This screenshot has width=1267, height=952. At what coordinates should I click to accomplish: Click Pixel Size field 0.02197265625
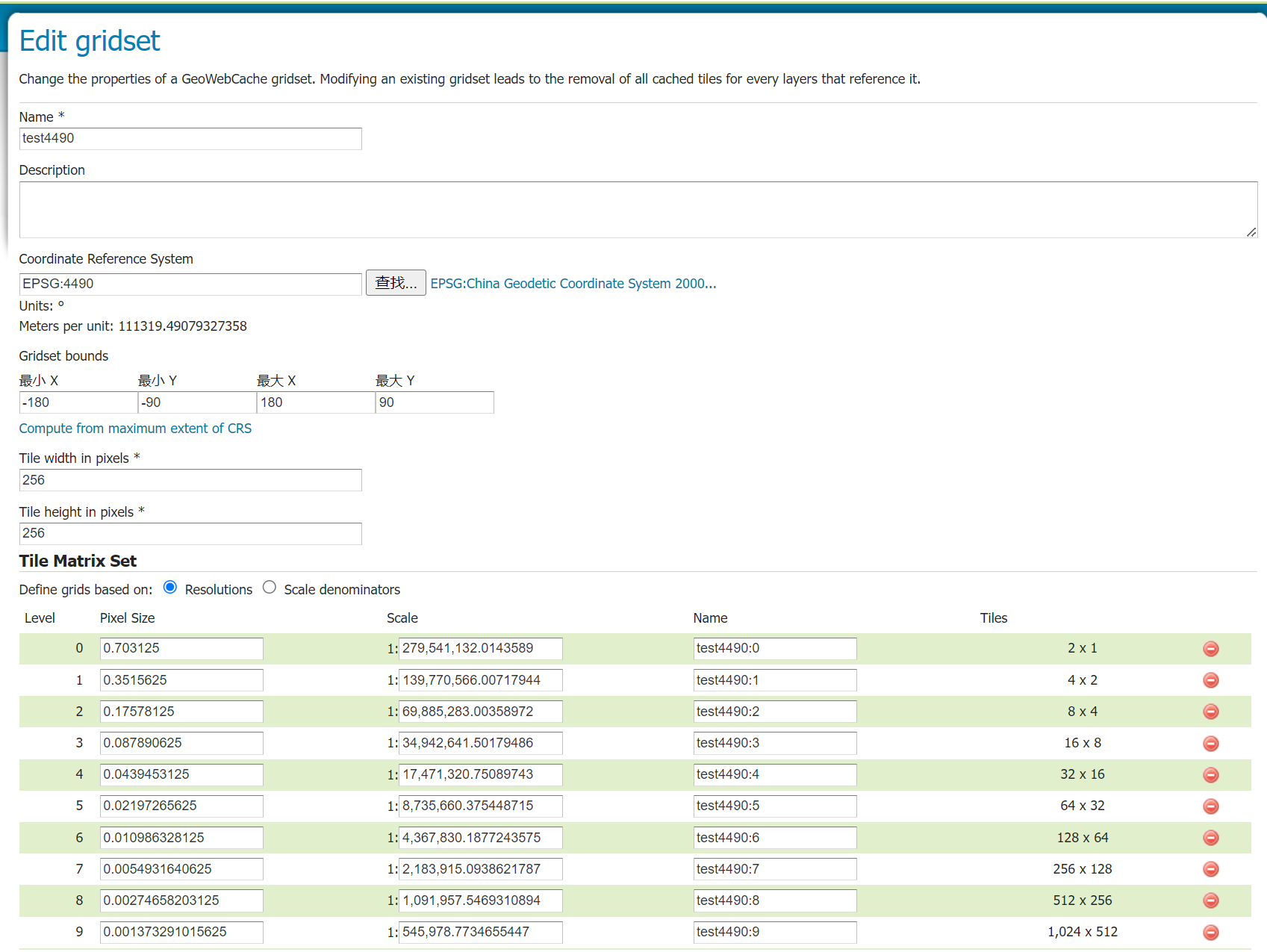(181, 806)
